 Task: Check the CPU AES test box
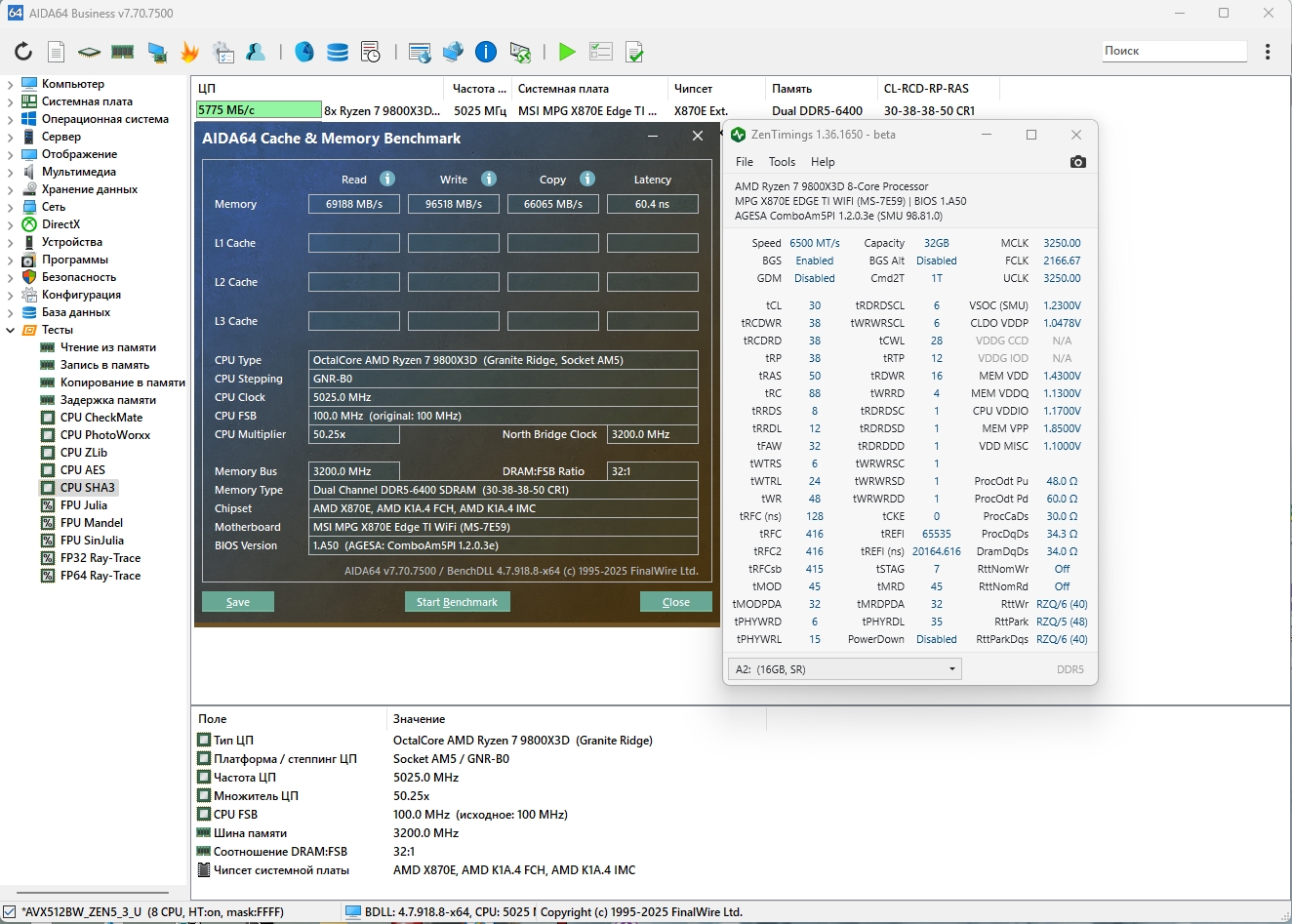[48, 470]
